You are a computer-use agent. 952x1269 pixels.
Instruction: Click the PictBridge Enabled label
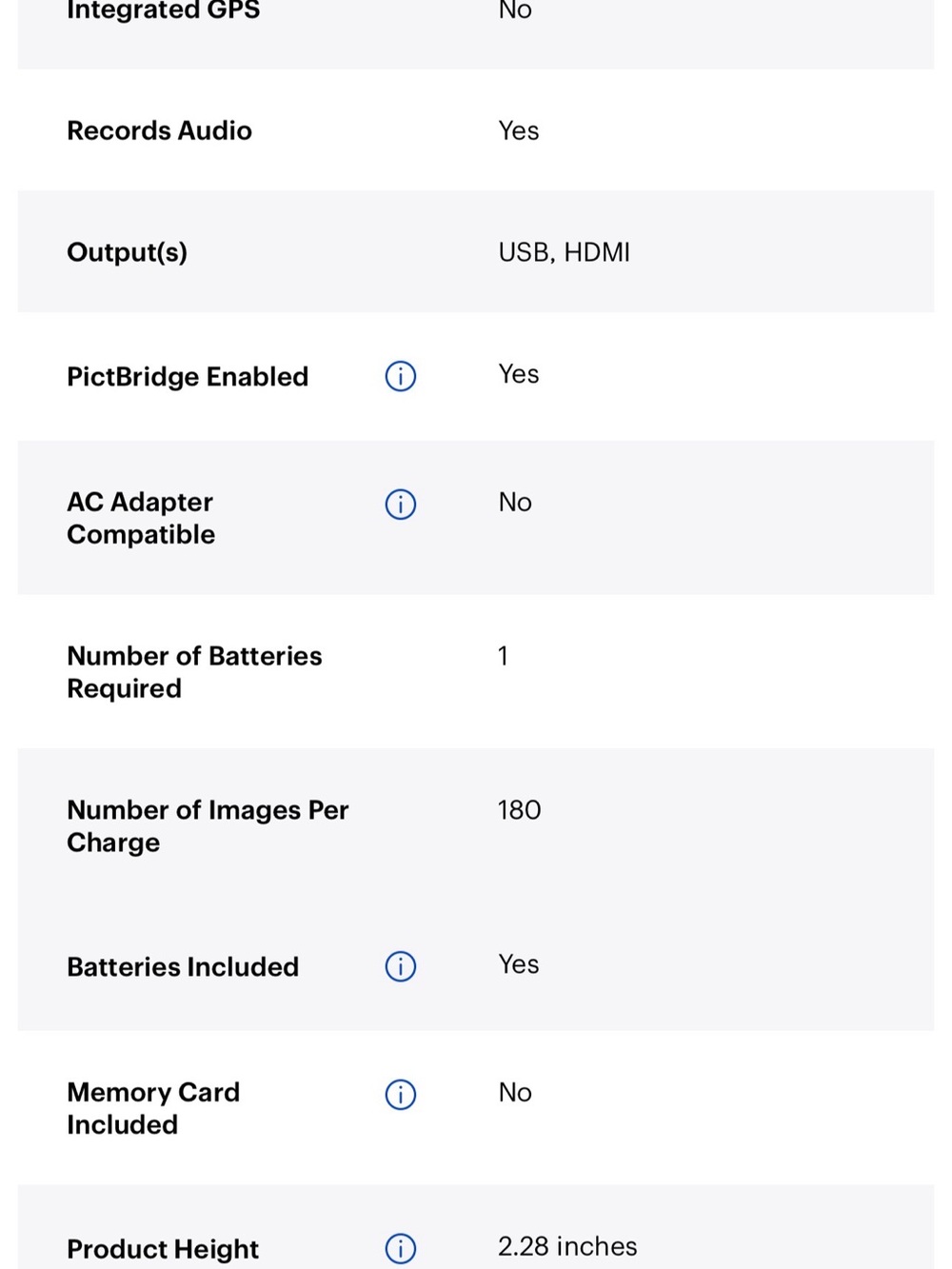point(188,376)
